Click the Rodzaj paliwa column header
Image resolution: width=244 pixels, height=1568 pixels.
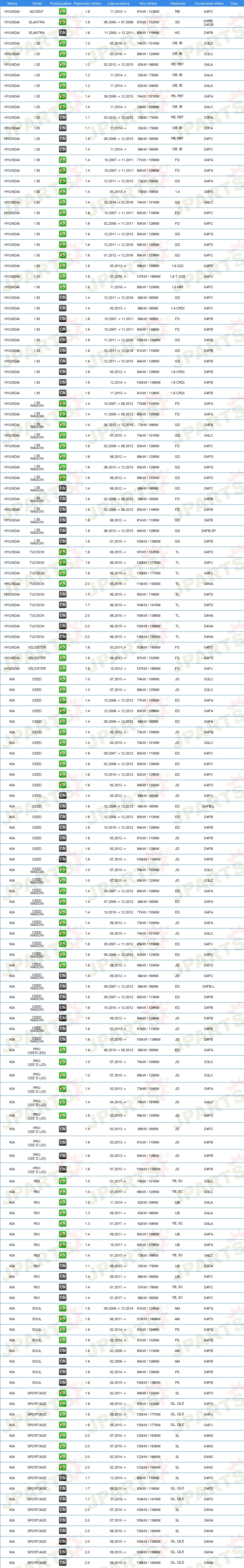pyautogui.click(x=61, y=3)
